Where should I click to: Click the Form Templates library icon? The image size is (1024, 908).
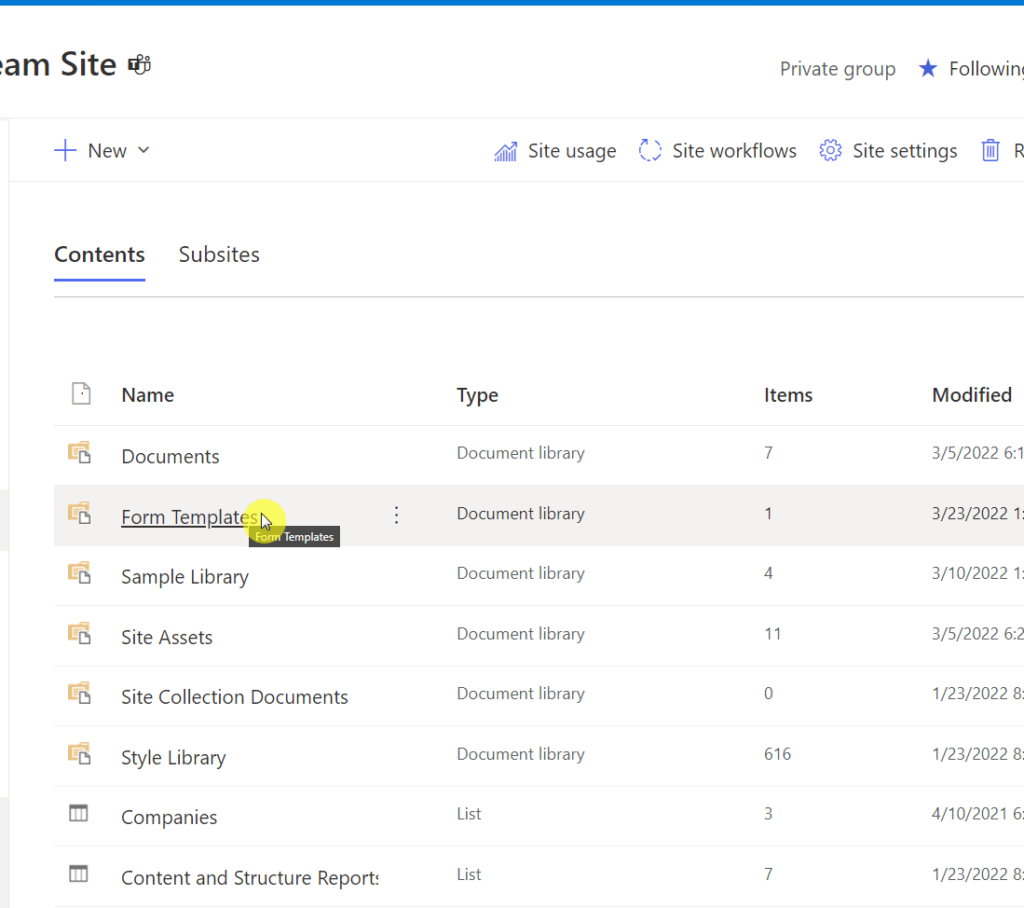(x=79, y=513)
